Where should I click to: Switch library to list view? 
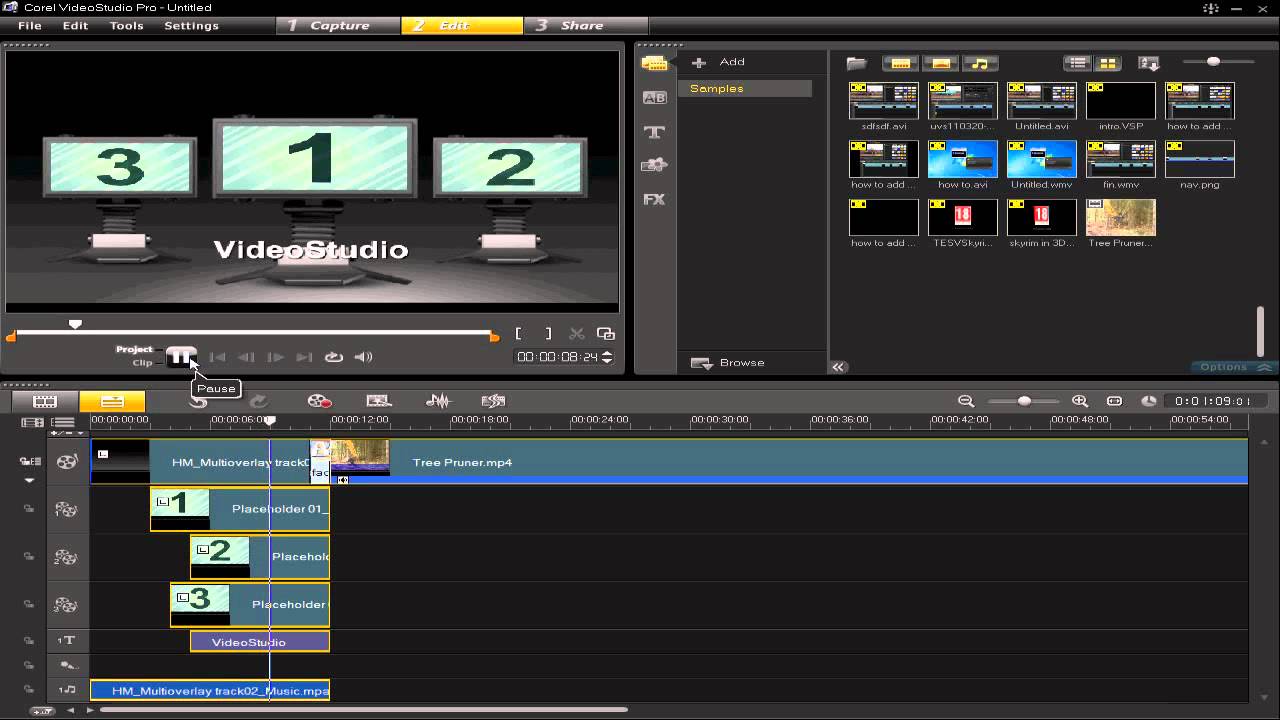coord(1077,63)
